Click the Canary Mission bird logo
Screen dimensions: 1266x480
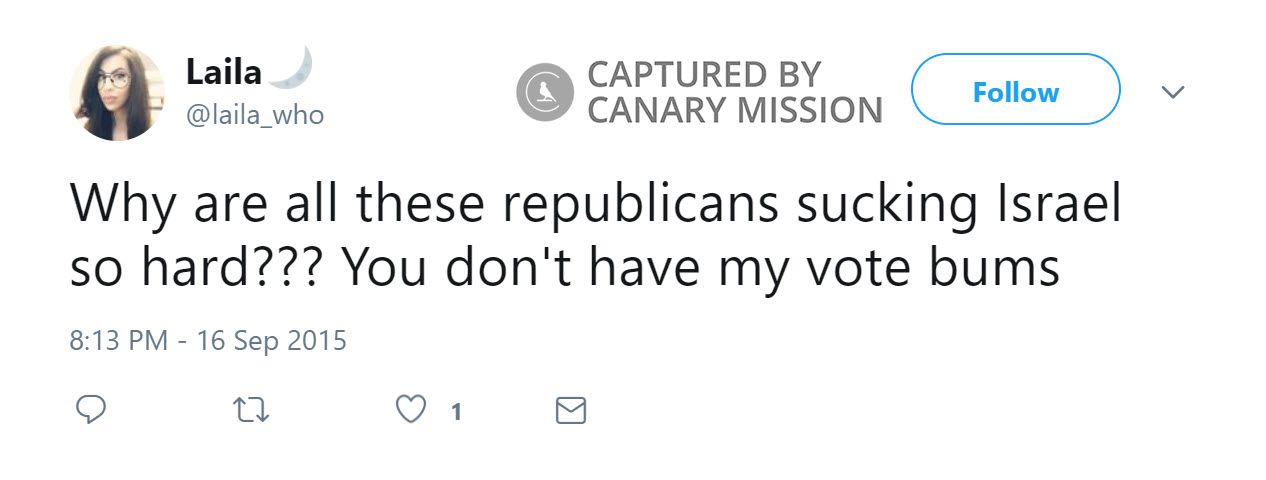pyautogui.click(x=543, y=92)
